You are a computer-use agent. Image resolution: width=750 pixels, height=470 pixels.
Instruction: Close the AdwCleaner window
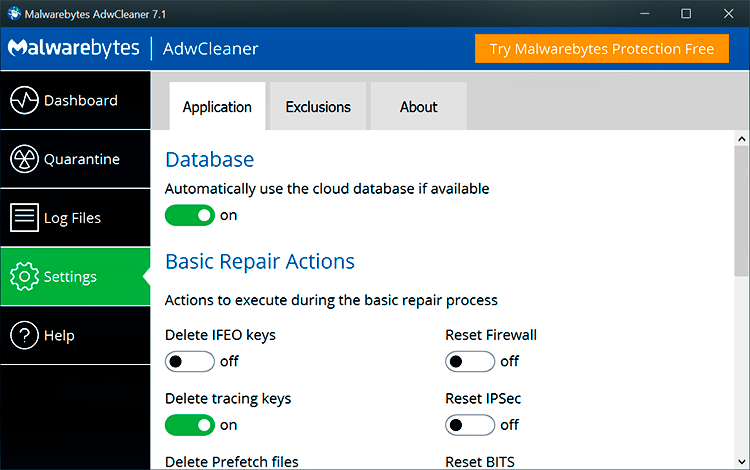[728, 13]
